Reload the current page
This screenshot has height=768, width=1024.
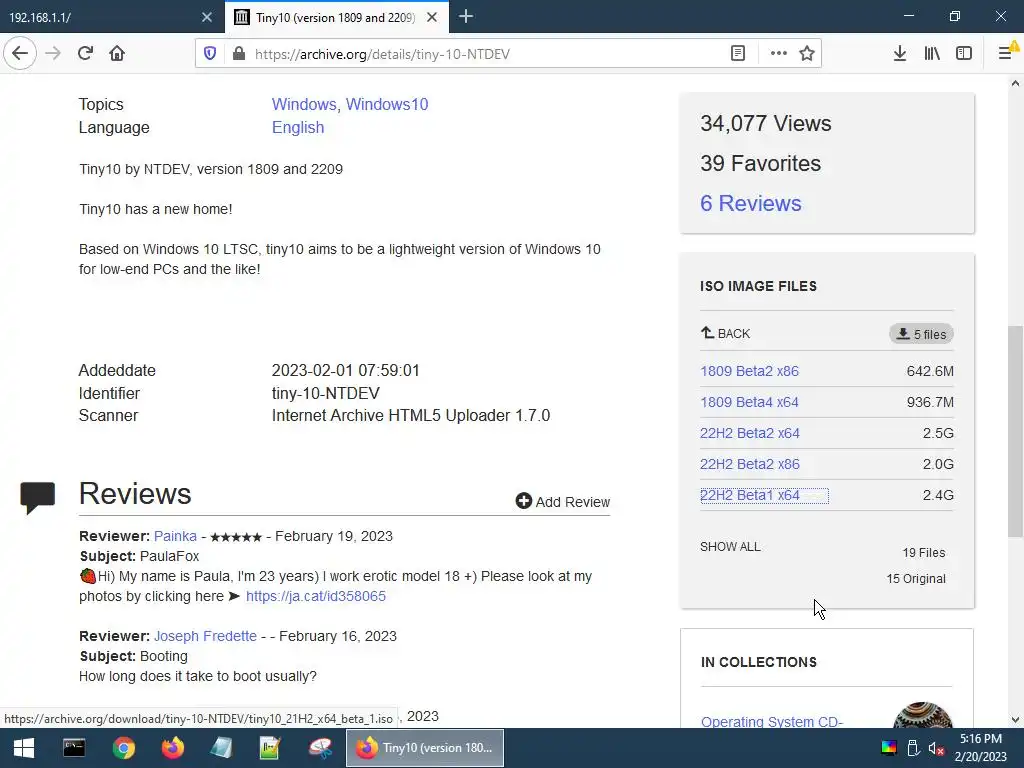(85, 53)
